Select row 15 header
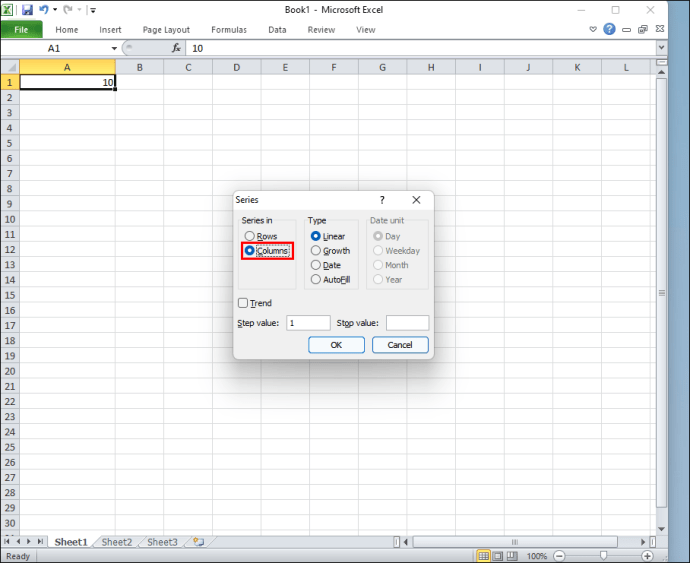The image size is (690, 563). (10, 295)
